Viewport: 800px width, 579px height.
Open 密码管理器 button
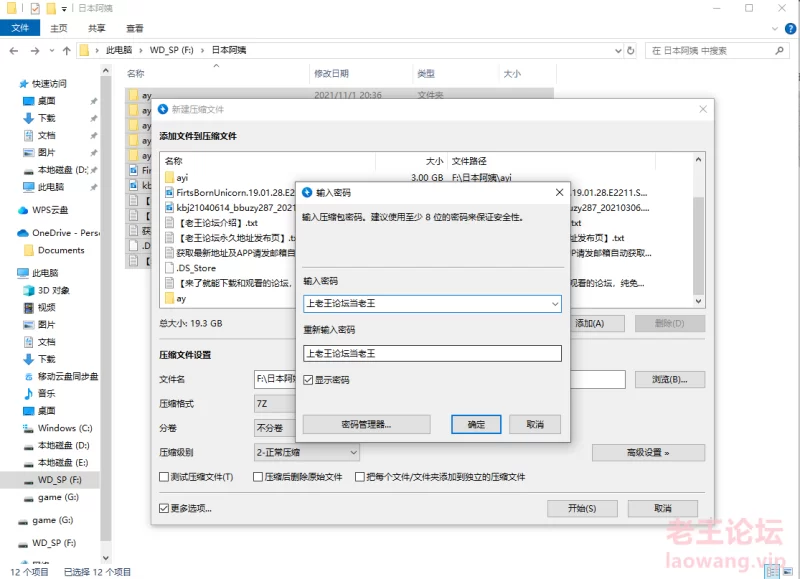pyautogui.click(x=366, y=425)
